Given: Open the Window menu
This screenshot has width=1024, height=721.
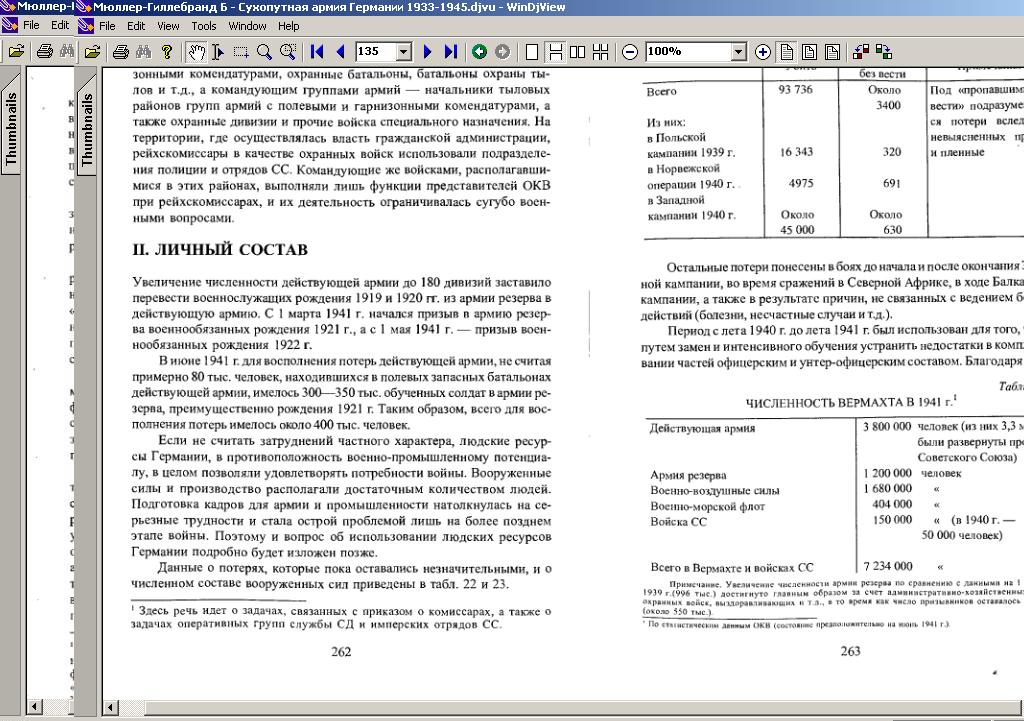Looking at the screenshot, I should 247,26.
